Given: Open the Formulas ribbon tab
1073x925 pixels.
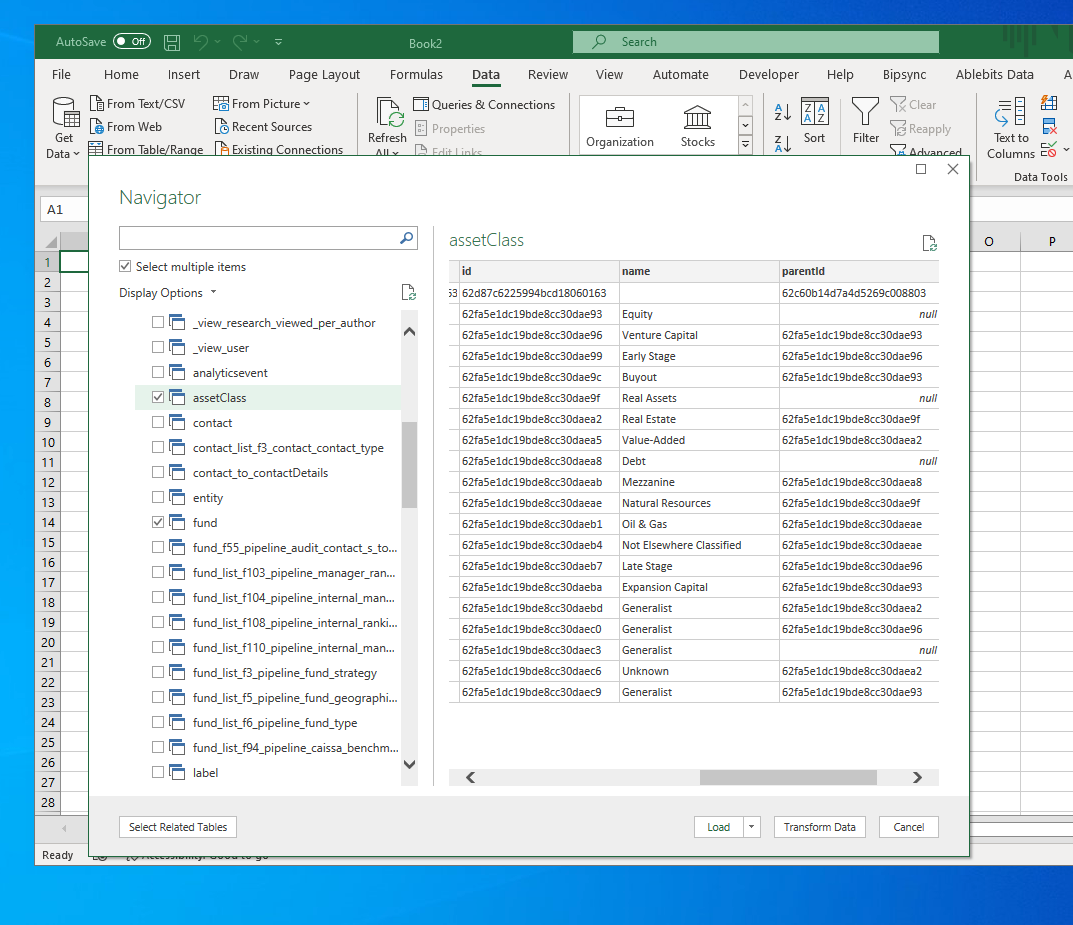Looking at the screenshot, I should 416,74.
